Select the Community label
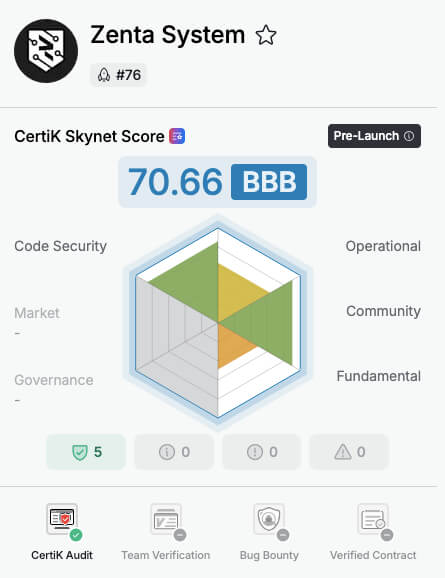445x578 pixels. 383,311
